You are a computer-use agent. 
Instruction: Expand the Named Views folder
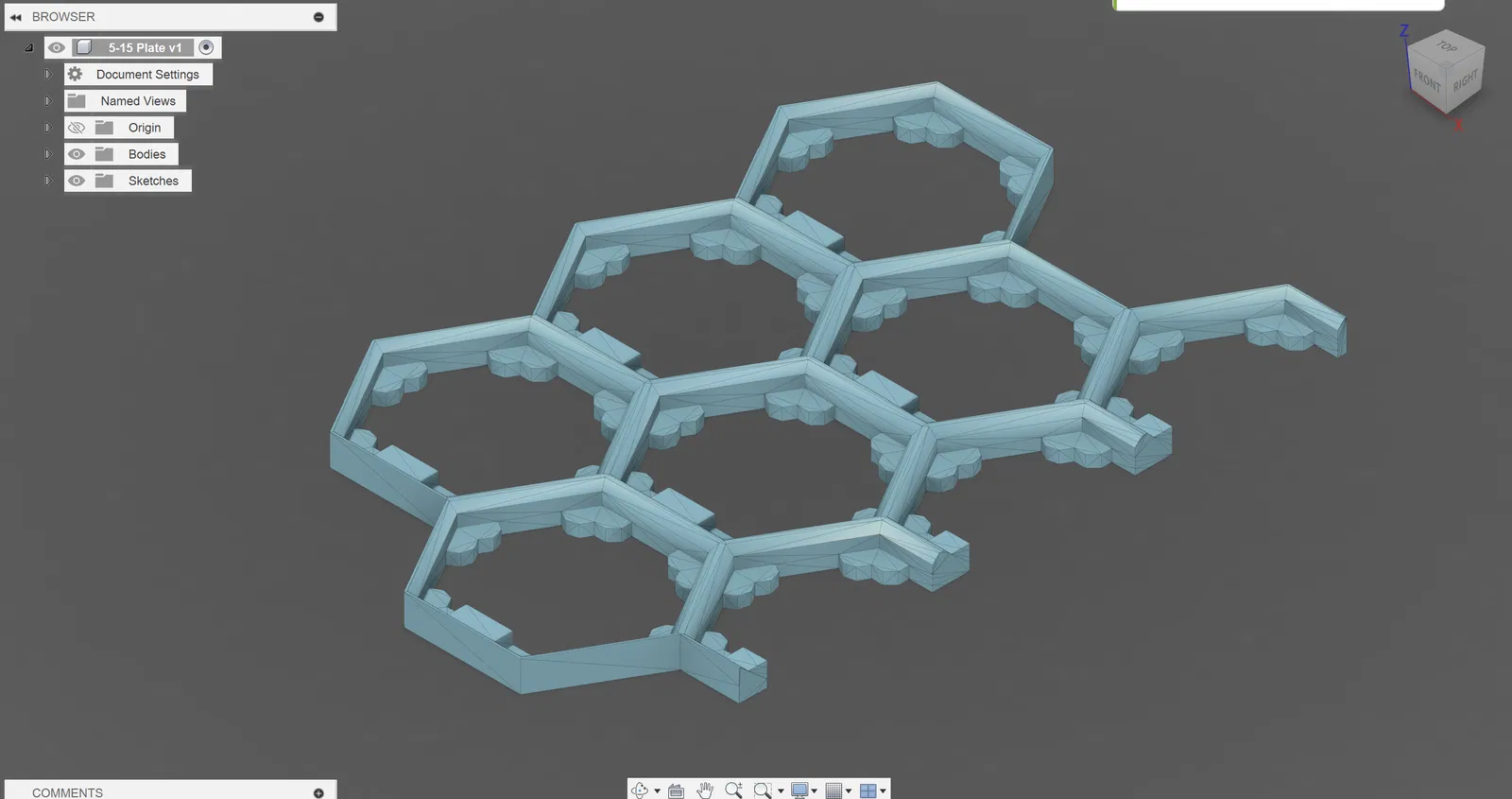47,100
